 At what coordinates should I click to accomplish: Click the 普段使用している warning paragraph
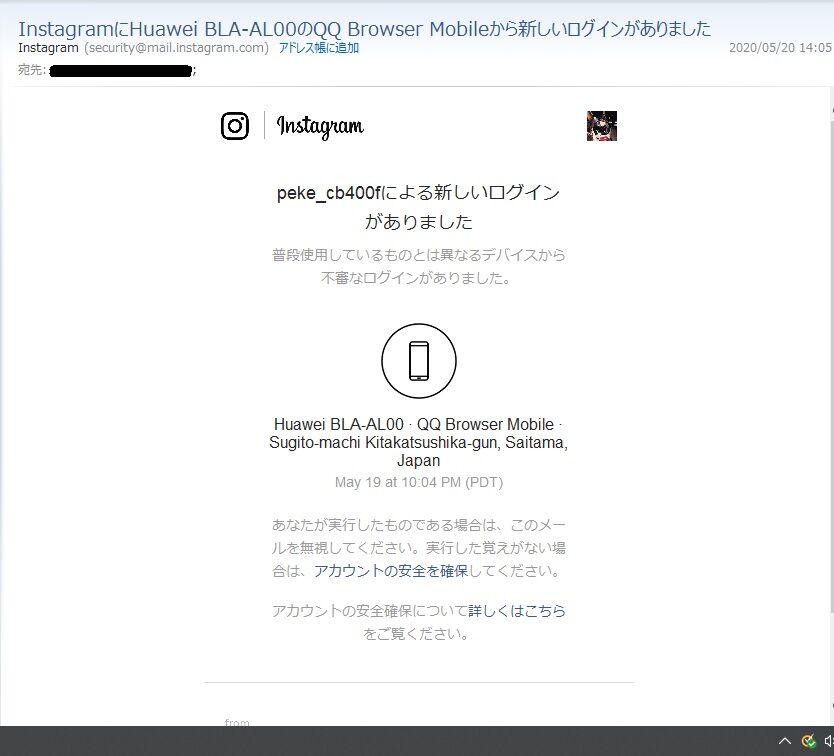click(x=419, y=266)
